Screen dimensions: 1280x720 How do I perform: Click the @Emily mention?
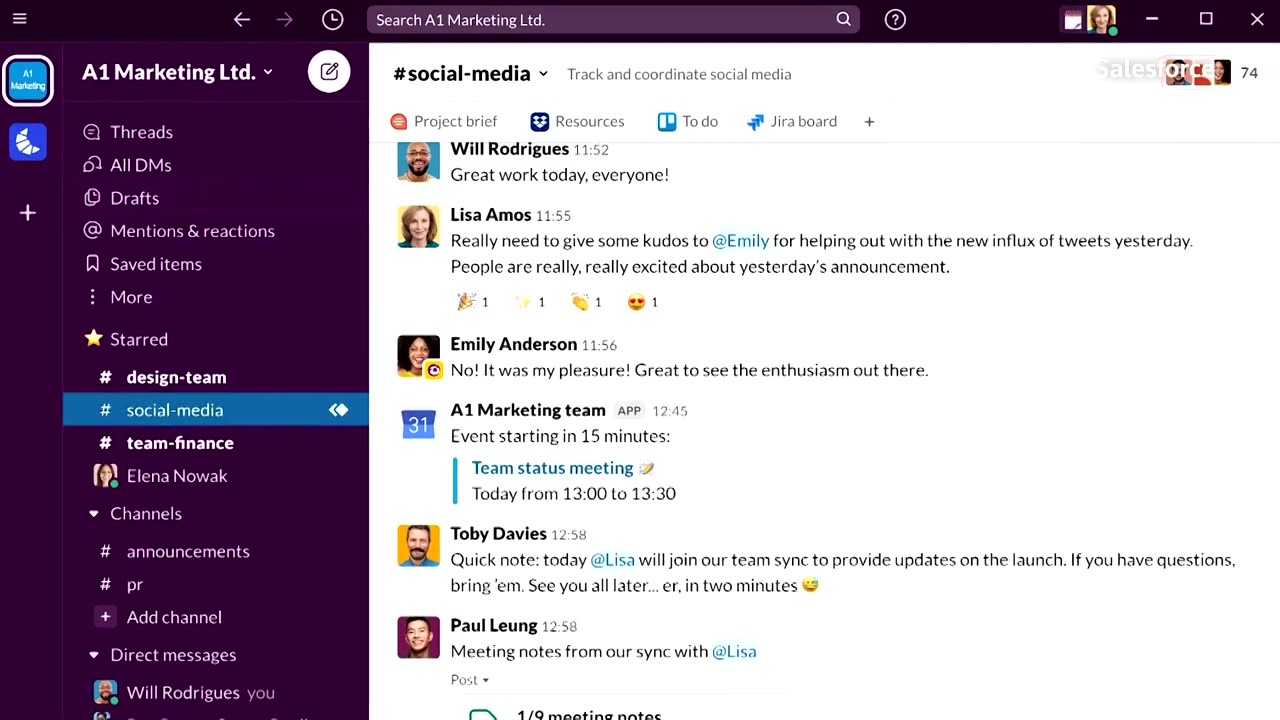(x=740, y=241)
